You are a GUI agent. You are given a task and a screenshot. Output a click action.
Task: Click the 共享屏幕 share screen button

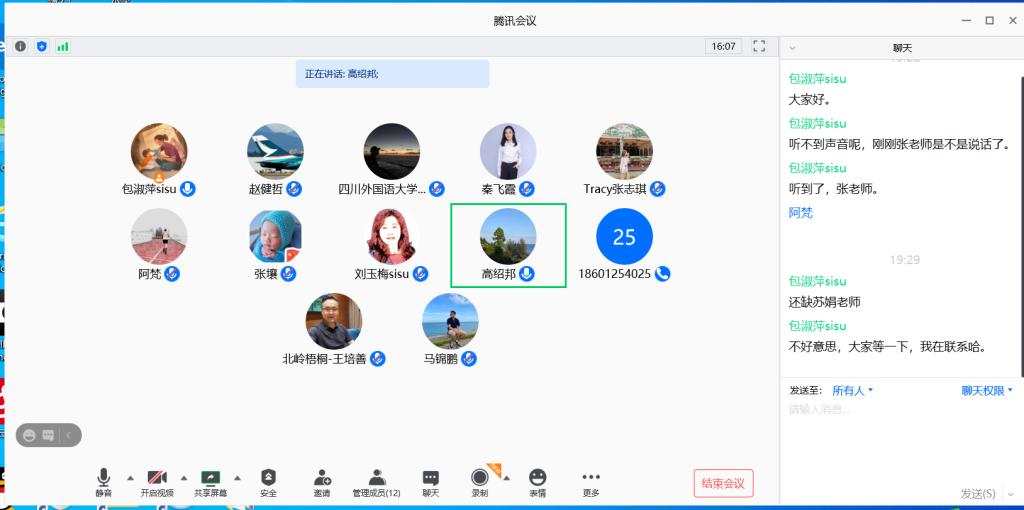[210, 482]
